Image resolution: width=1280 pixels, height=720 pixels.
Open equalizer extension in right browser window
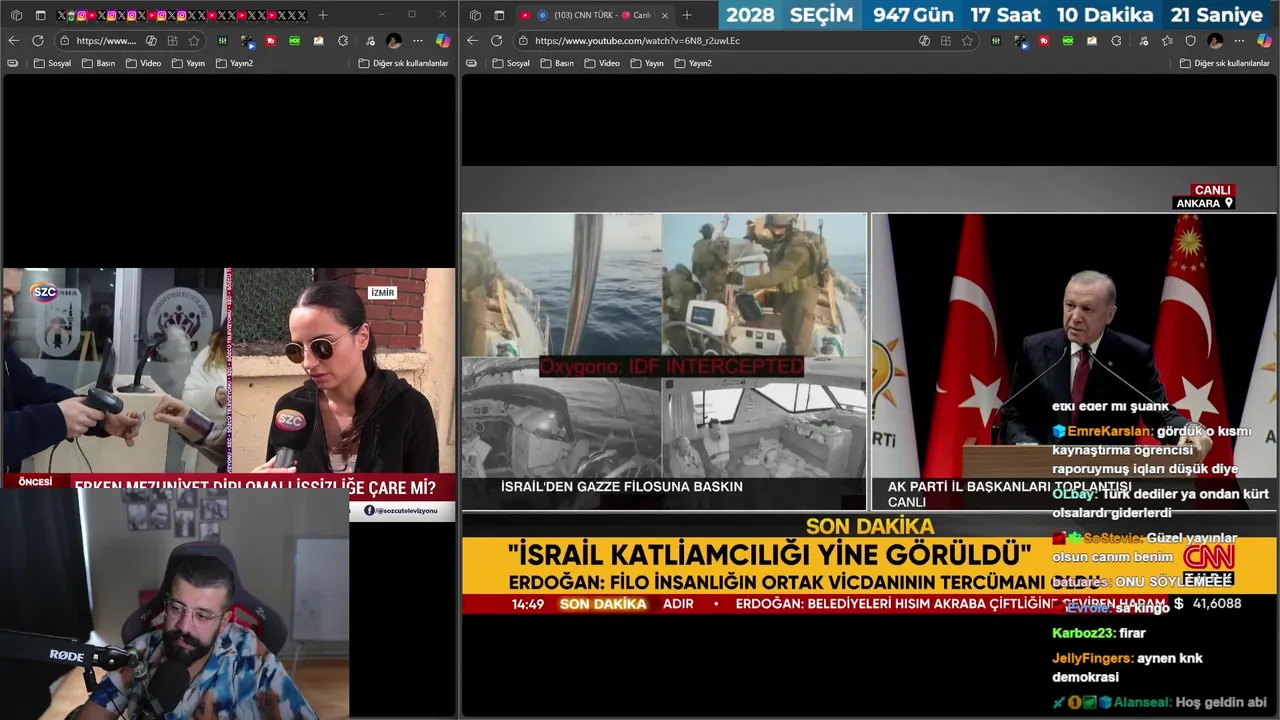[x=995, y=41]
